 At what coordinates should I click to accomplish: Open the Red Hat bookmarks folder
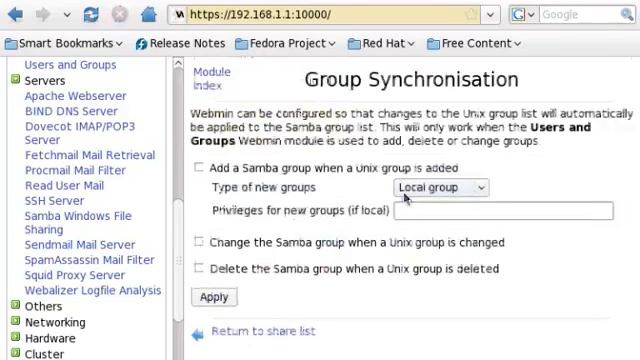pos(381,43)
